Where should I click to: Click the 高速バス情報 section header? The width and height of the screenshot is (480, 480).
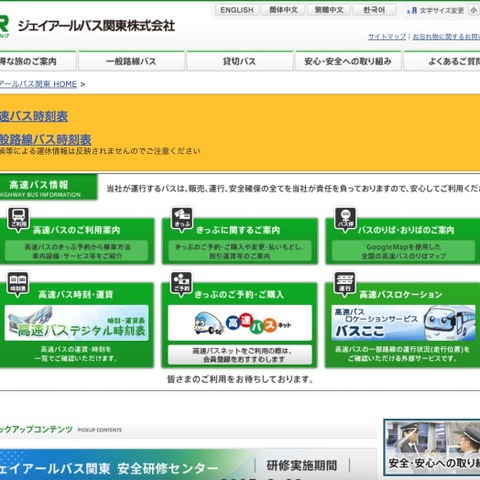[49, 187]
